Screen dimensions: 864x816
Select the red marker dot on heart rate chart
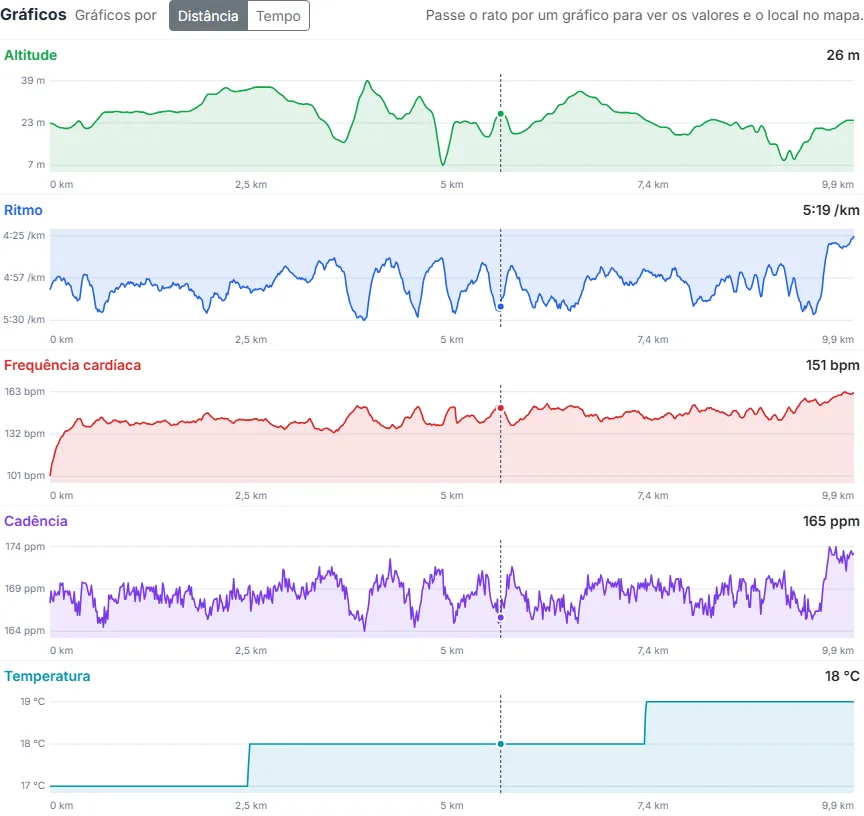coord(500,408)
